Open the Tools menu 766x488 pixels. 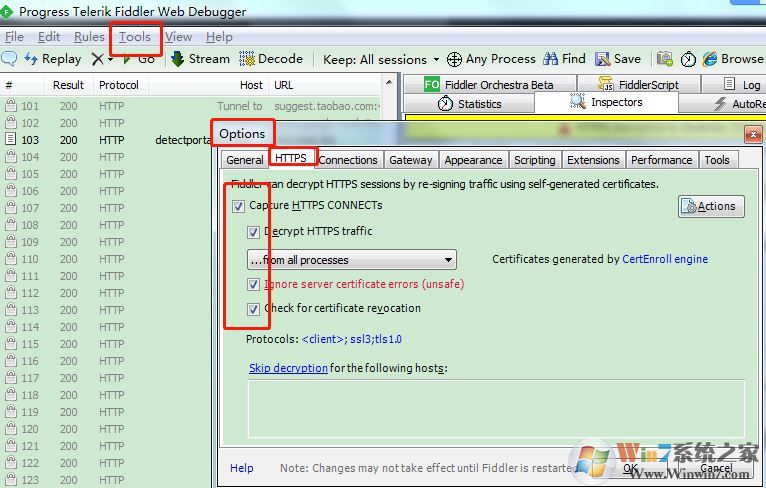coord(135,37)
